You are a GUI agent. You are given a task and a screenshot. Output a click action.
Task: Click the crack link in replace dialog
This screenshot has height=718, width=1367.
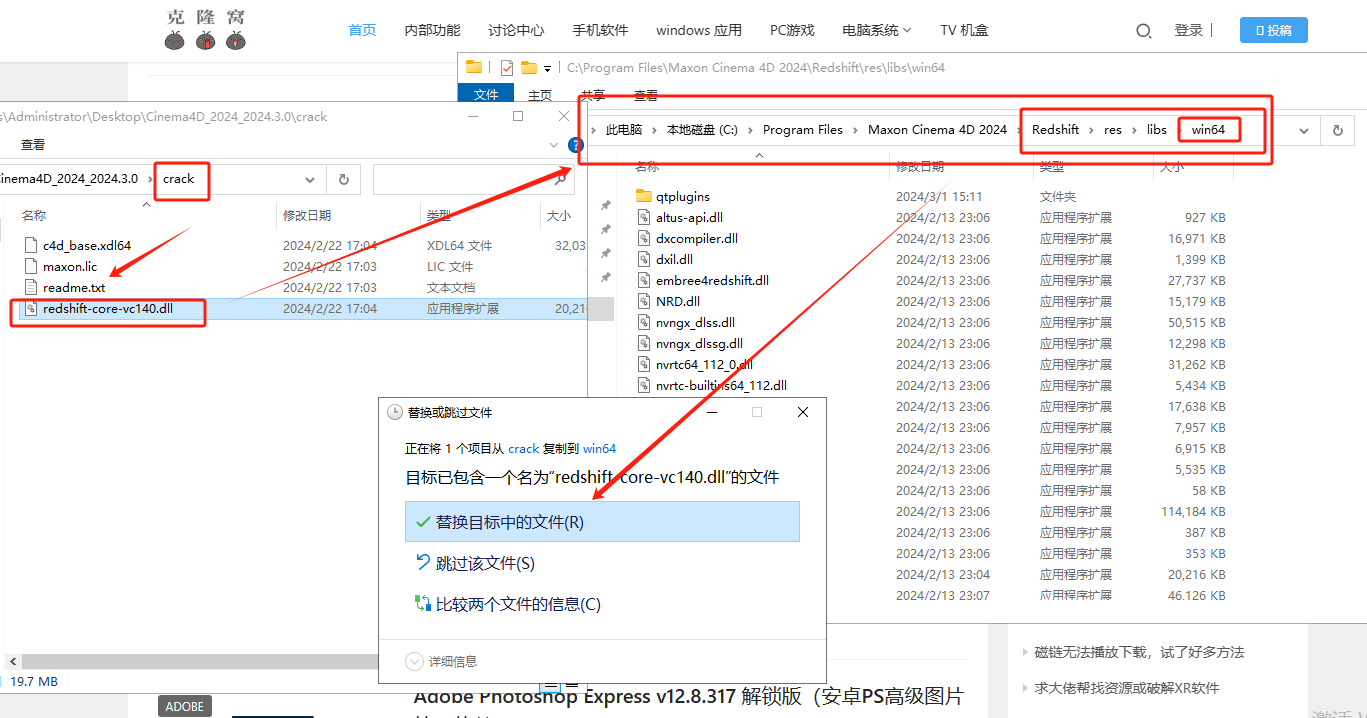tap(523, 449)
